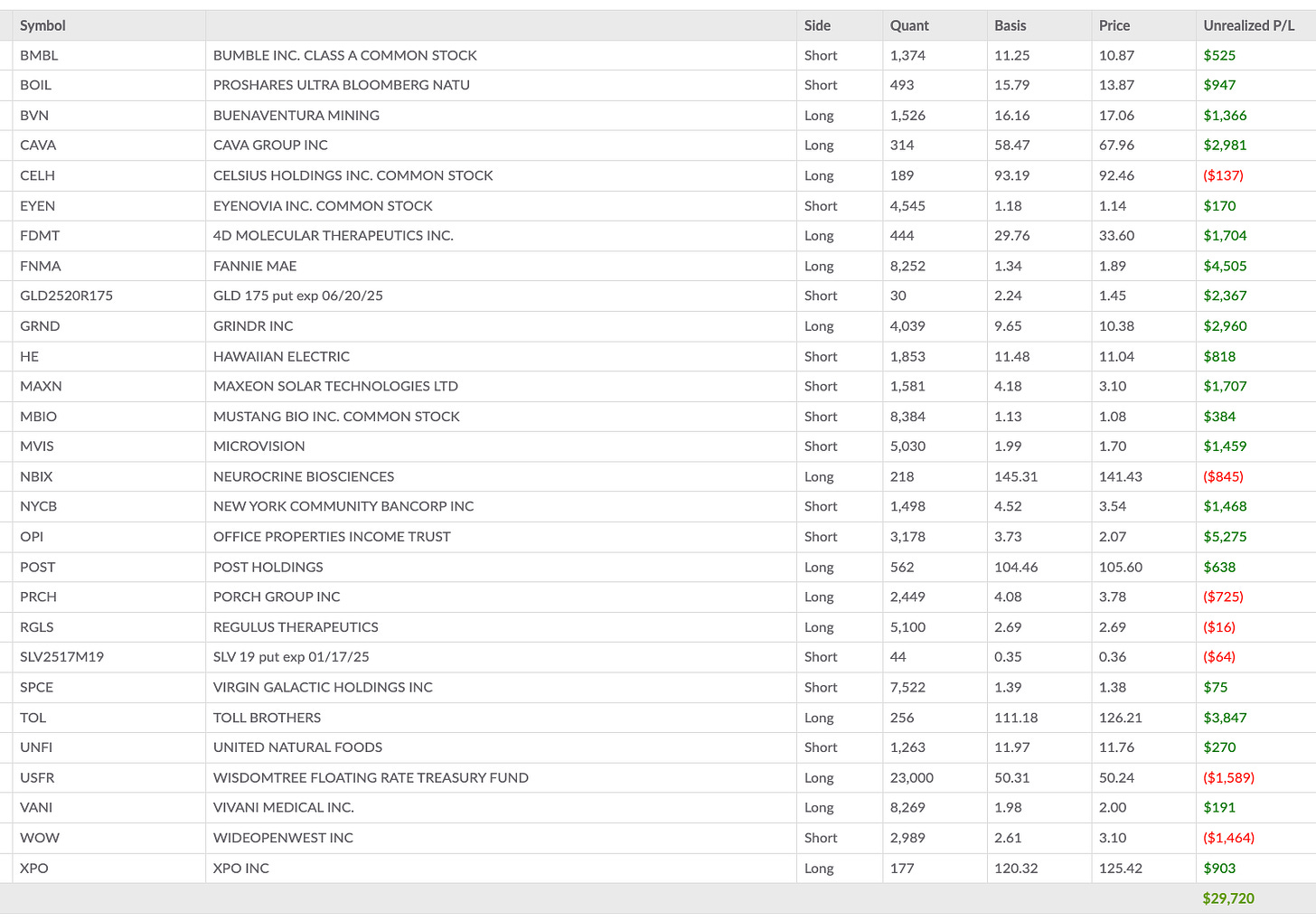
Task: Sort by the Side column header
Action: click(x=817, y=25)
